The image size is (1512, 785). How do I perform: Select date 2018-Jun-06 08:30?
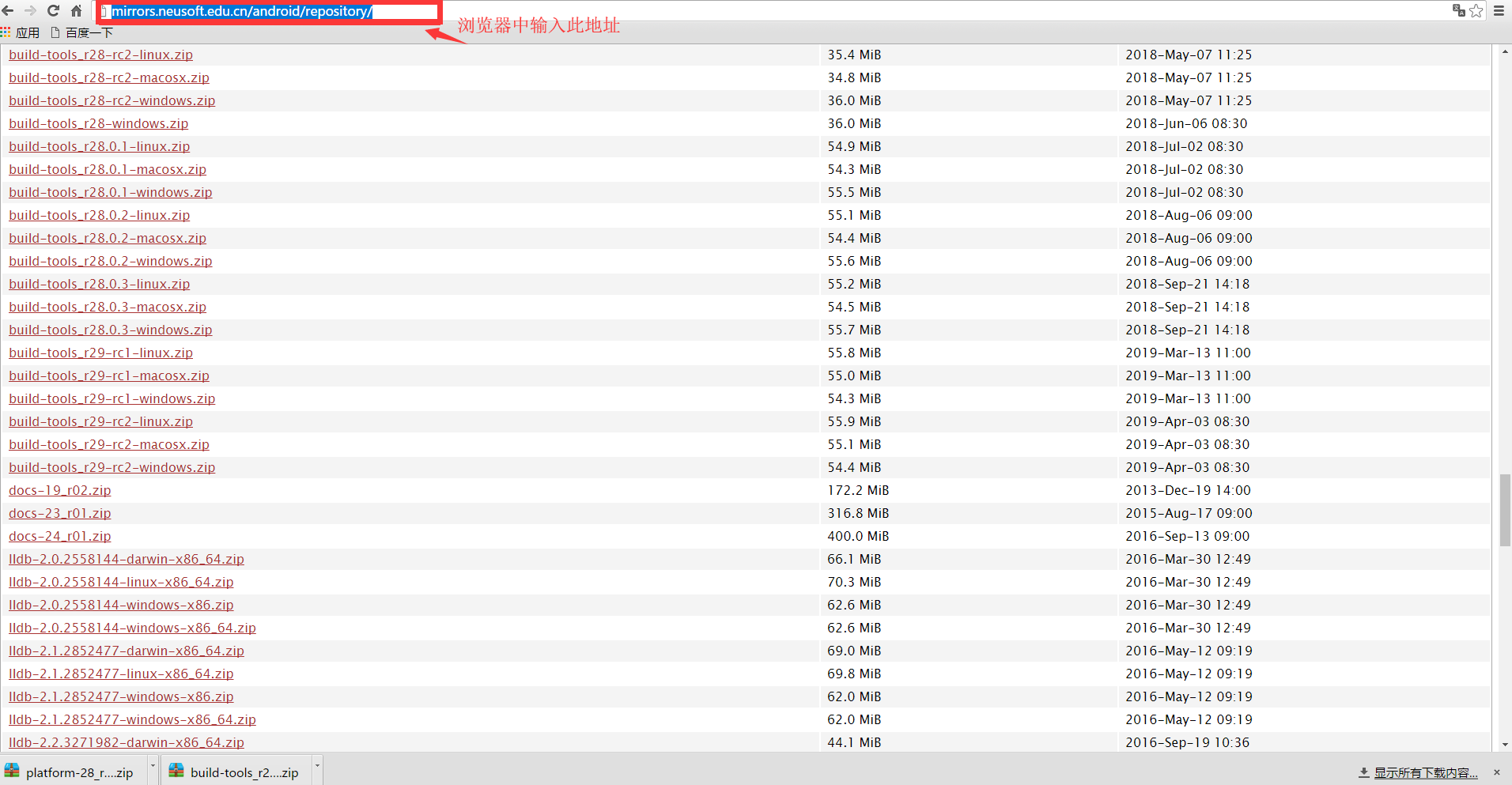point(1186,123)
